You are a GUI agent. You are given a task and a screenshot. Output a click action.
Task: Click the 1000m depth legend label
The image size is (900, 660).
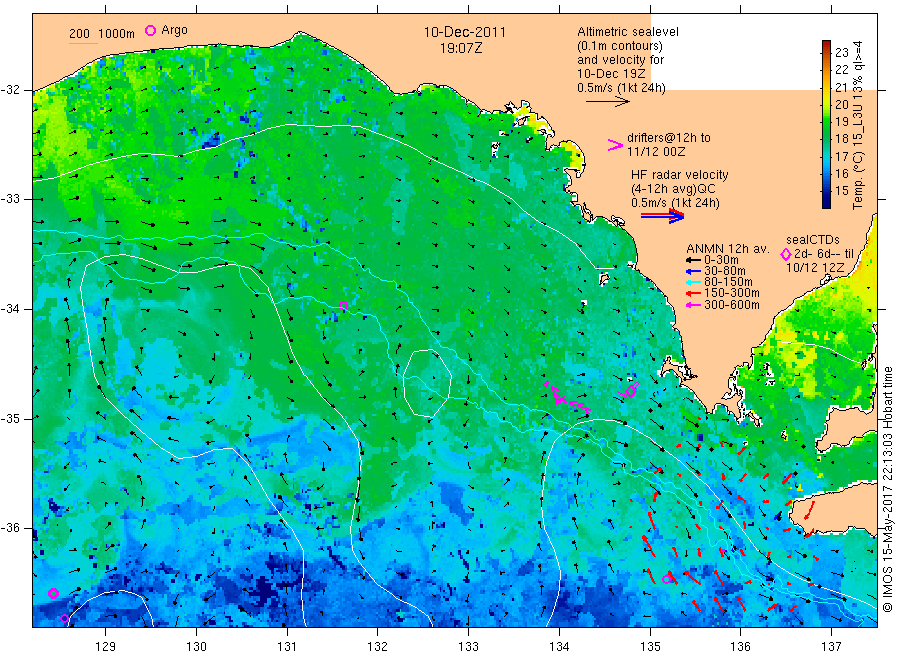point(117,33)
